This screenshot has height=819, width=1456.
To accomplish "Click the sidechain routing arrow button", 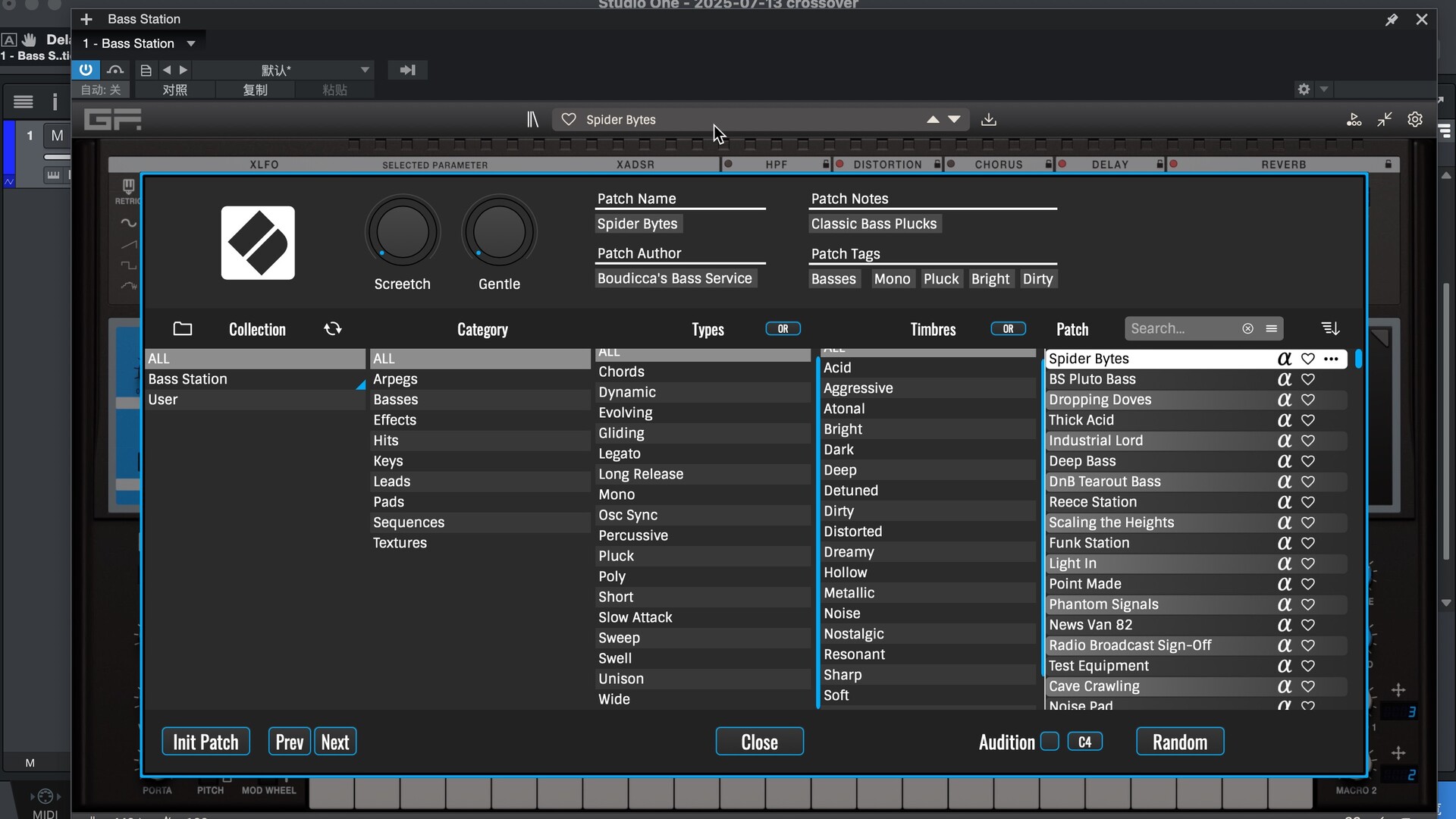I will [407, 70].
